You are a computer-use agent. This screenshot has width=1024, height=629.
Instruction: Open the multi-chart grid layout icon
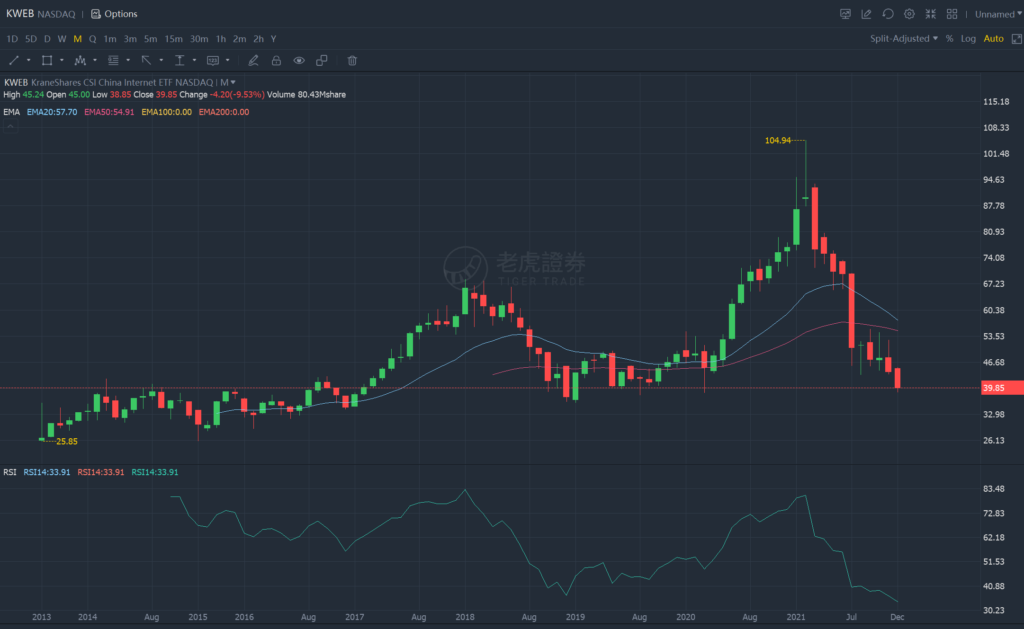coord(952,14)
